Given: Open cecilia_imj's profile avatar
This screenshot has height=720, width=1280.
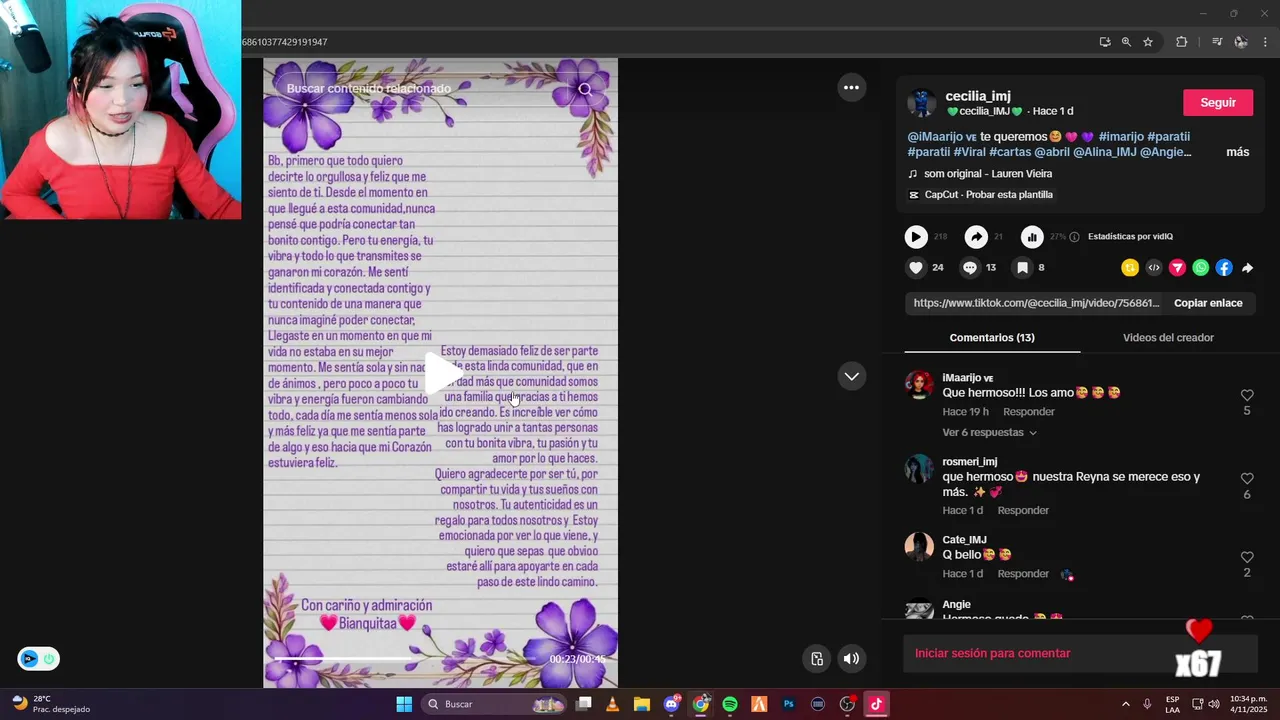Looking at the screenshot, I should [x=922, y=103].
